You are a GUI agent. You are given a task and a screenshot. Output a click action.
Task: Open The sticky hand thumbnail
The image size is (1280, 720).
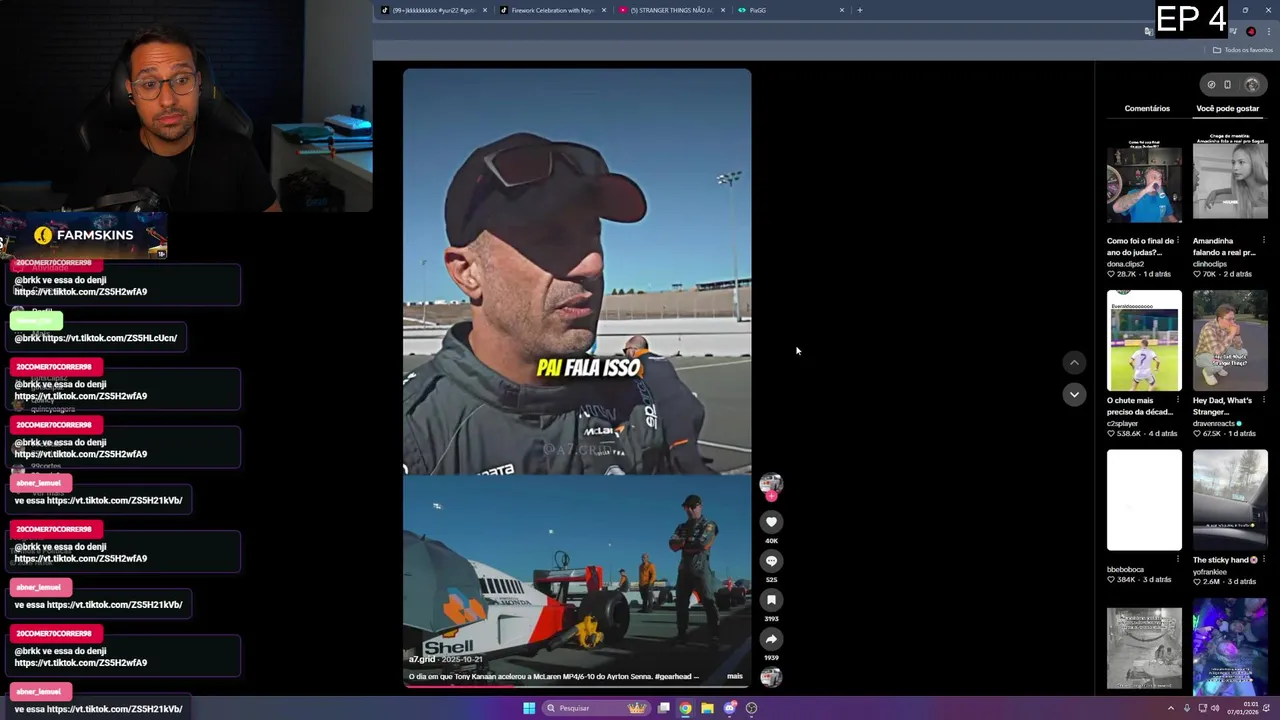(x=1230, y=500)
